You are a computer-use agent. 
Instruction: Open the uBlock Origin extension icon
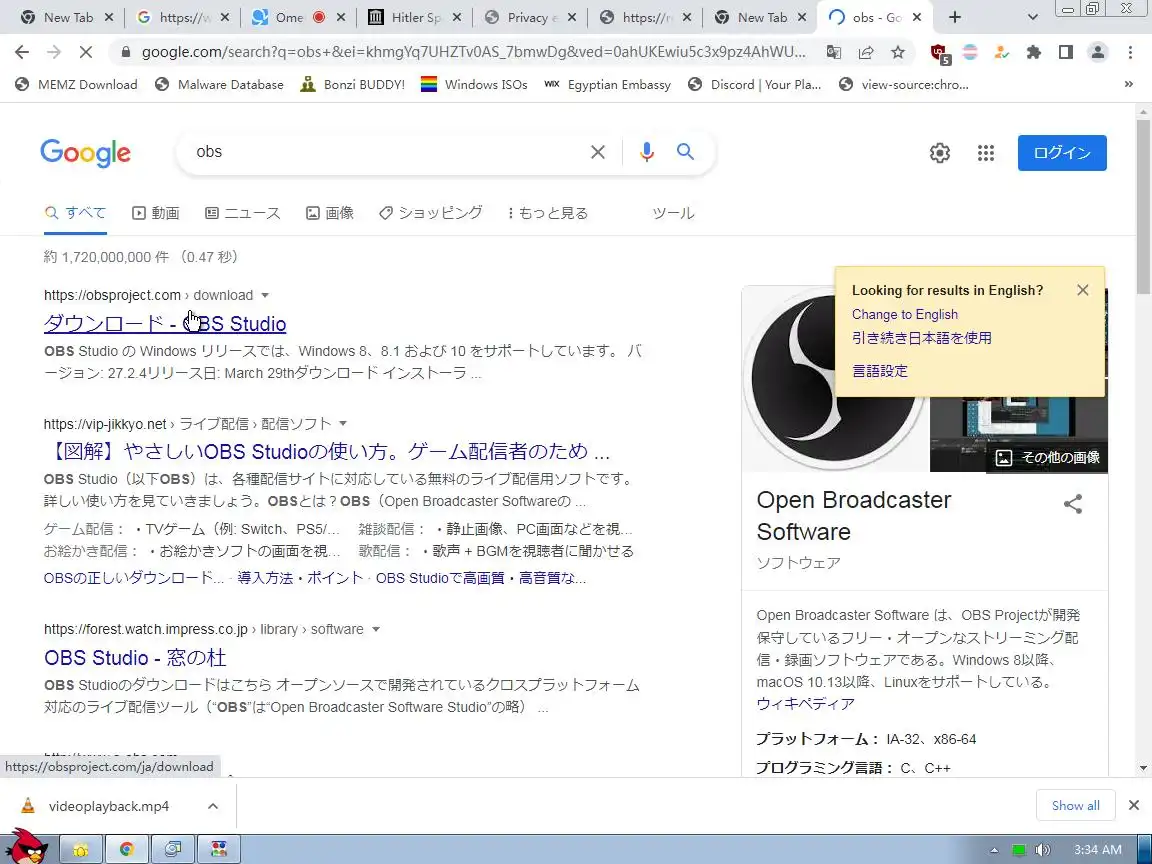coord(940,53)
